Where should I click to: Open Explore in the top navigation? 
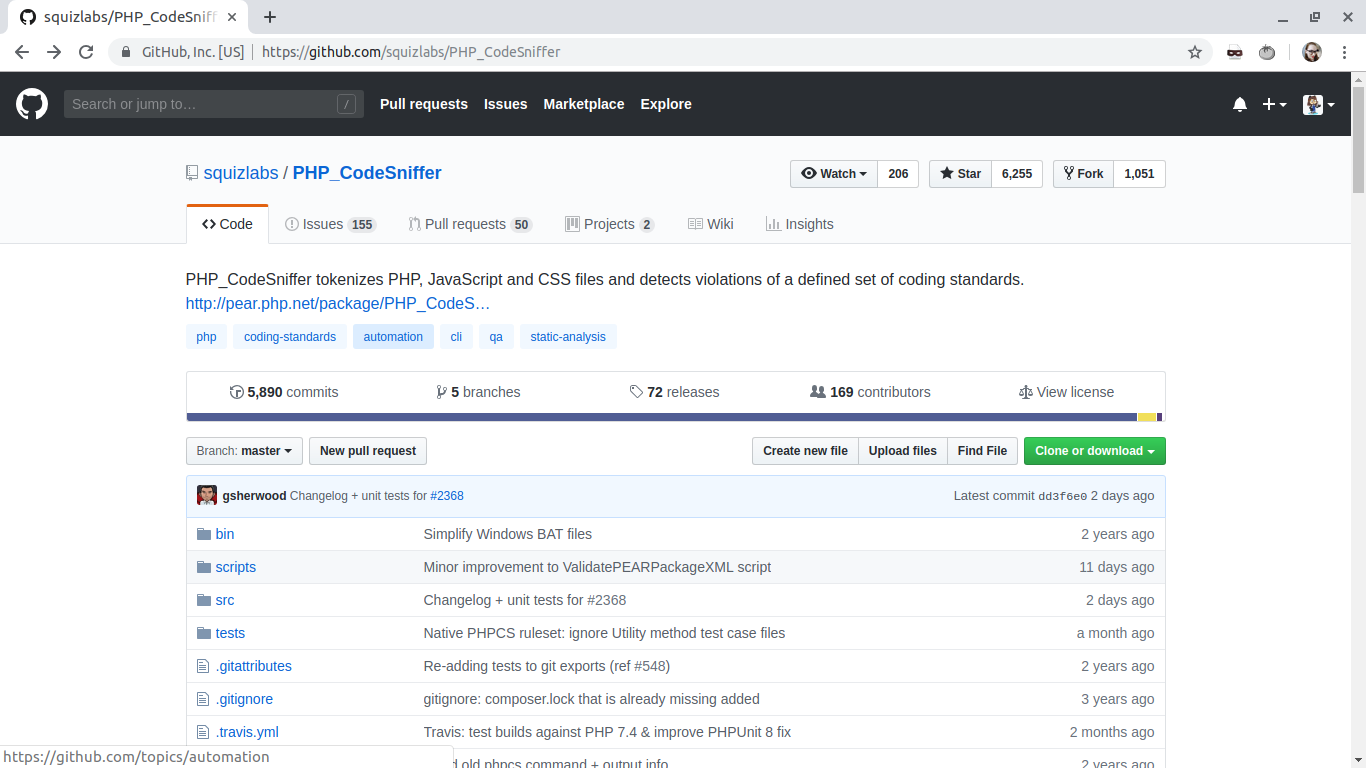(666, 104)
